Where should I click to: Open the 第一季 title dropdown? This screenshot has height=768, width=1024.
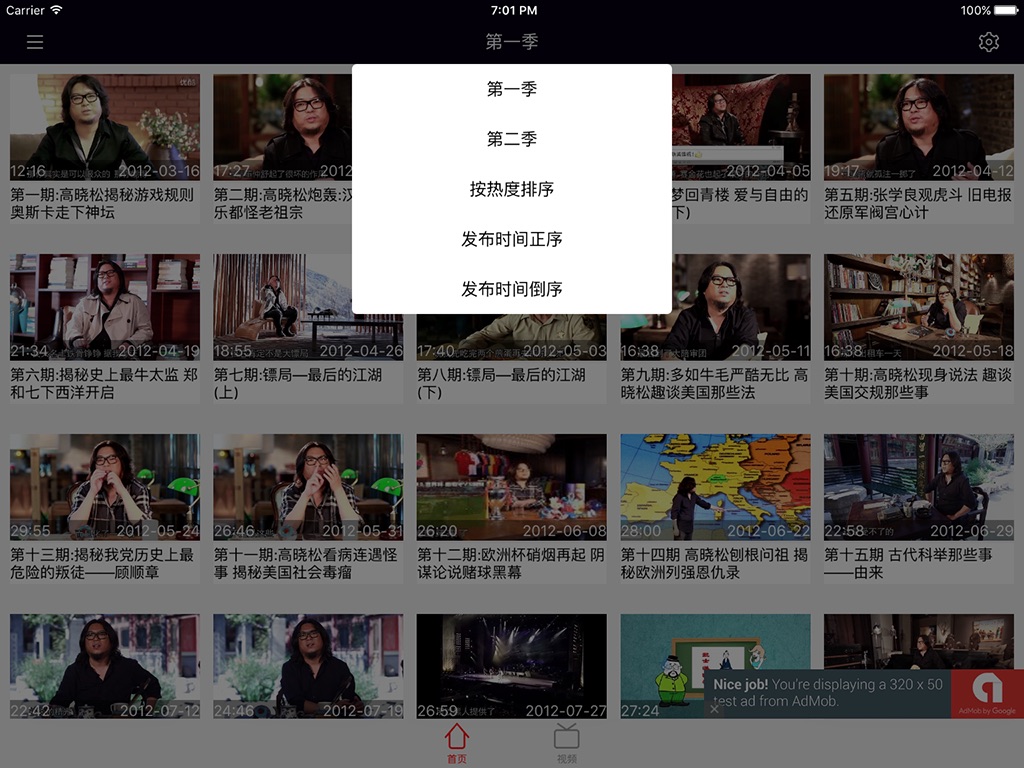point(511,42)
